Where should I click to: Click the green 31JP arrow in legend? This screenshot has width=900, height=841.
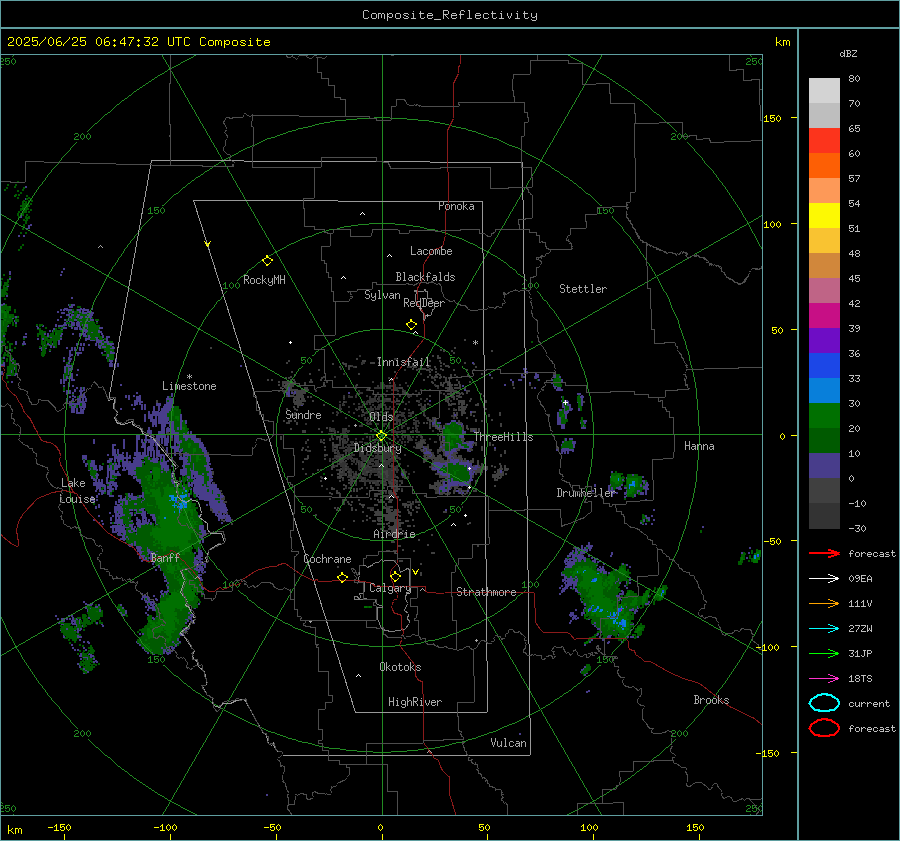824,653
